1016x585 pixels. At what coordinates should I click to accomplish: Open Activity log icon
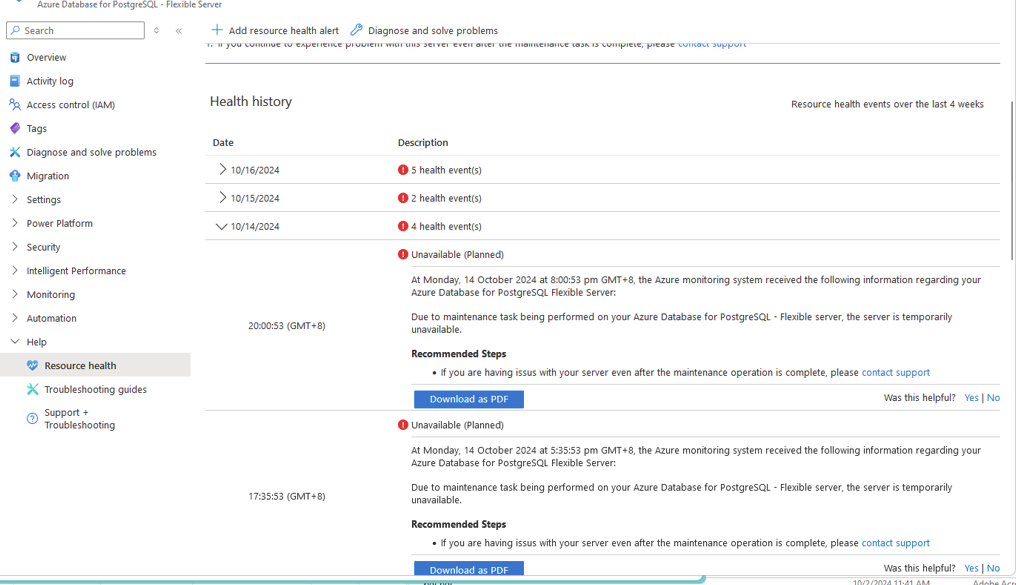tap(15, 81)
